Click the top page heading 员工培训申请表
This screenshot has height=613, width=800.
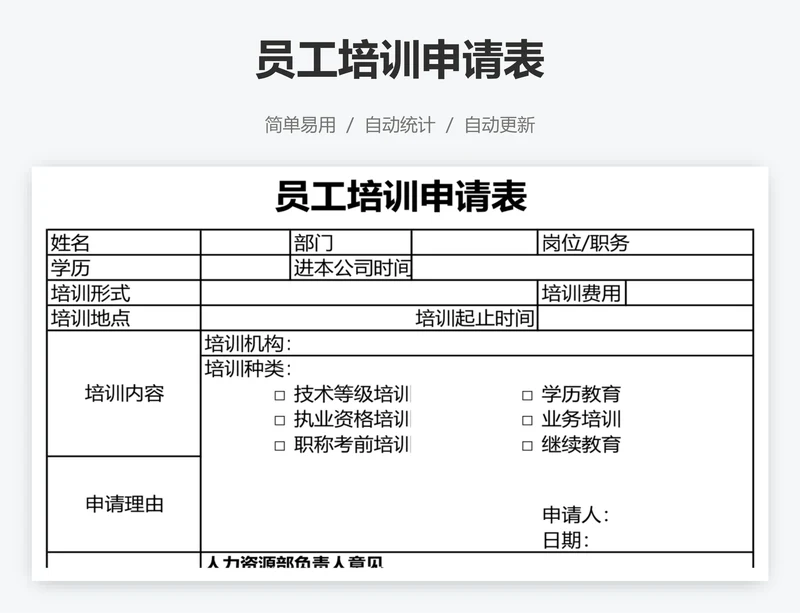[x=400, y=60]
